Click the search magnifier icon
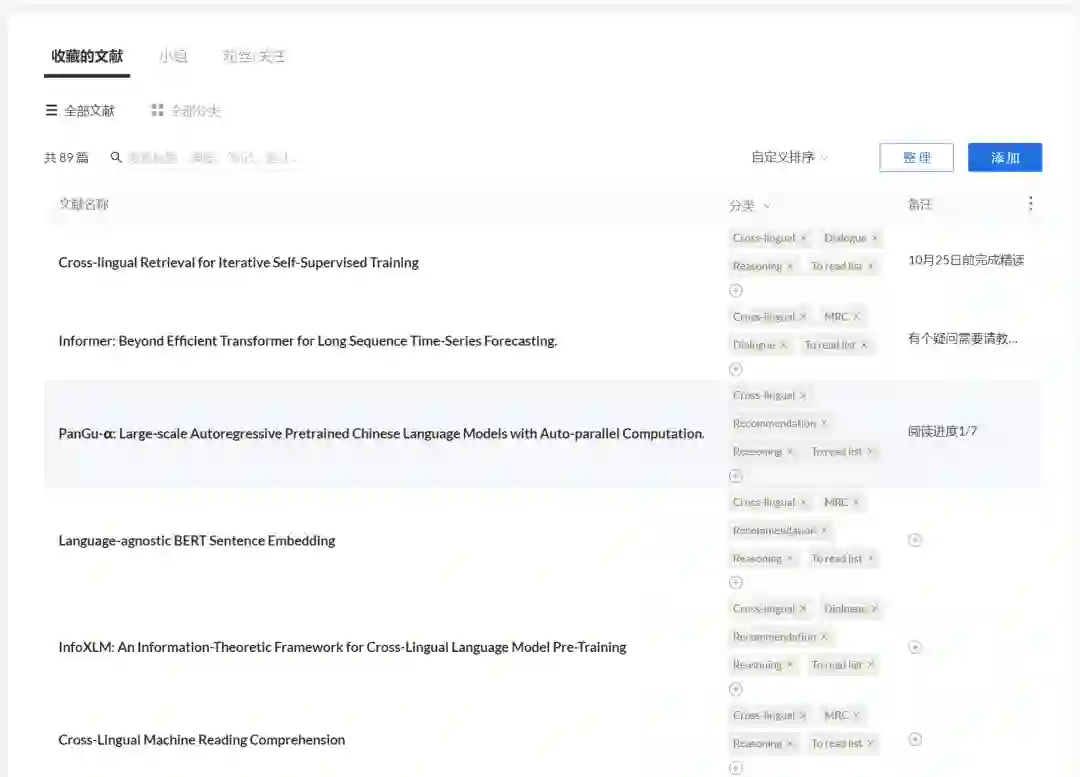The width and height of the screenshot is (1080, 777). point(116,158)
